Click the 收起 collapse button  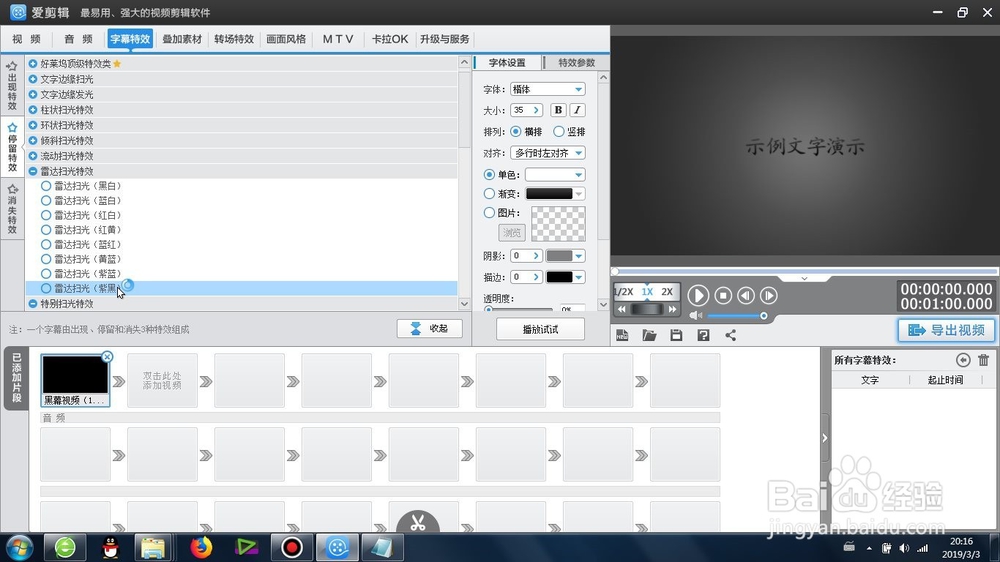[x=430, y=329]
